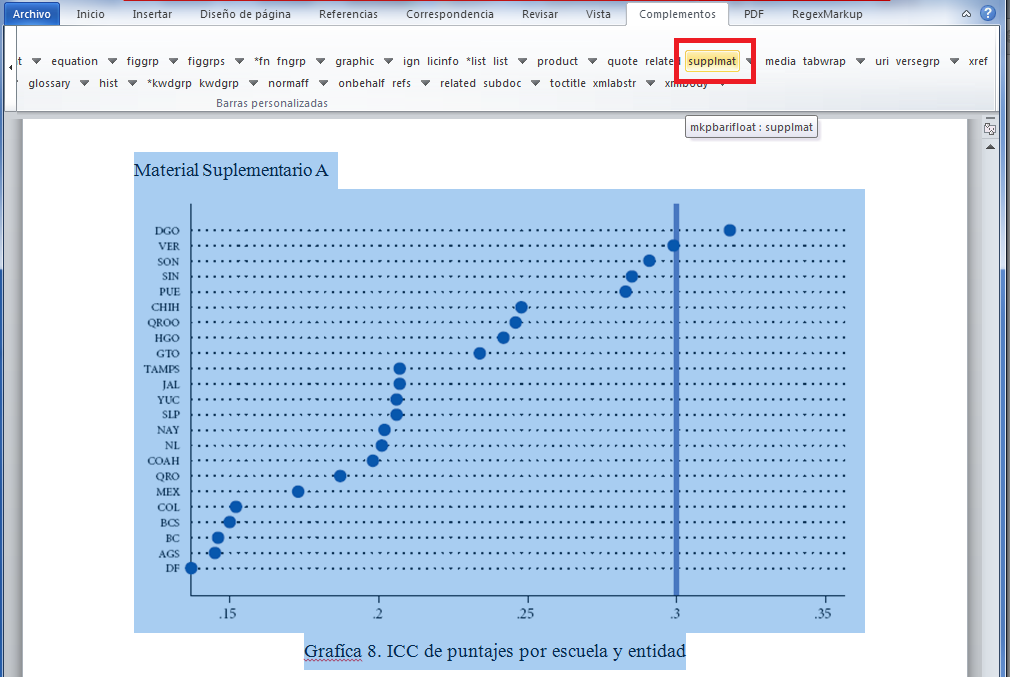The width and height of the screenshot is (1010, 677).
Task: Open the Archivo menu
Action: 31,15
